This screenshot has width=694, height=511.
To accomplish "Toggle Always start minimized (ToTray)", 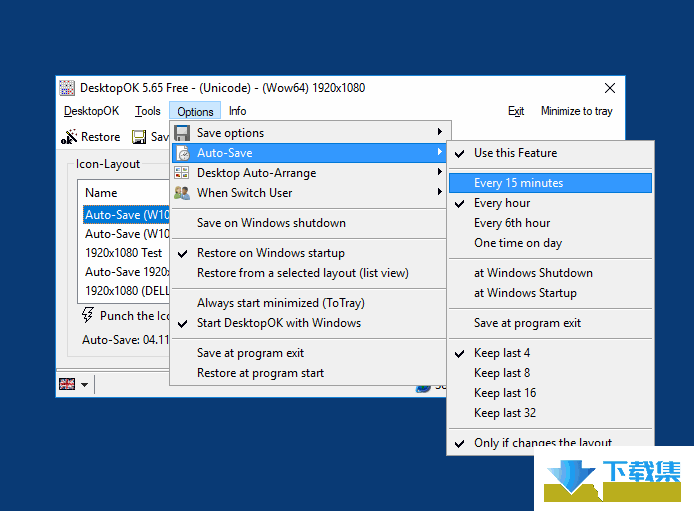I will pyautogui.click(x=308, y=303).
